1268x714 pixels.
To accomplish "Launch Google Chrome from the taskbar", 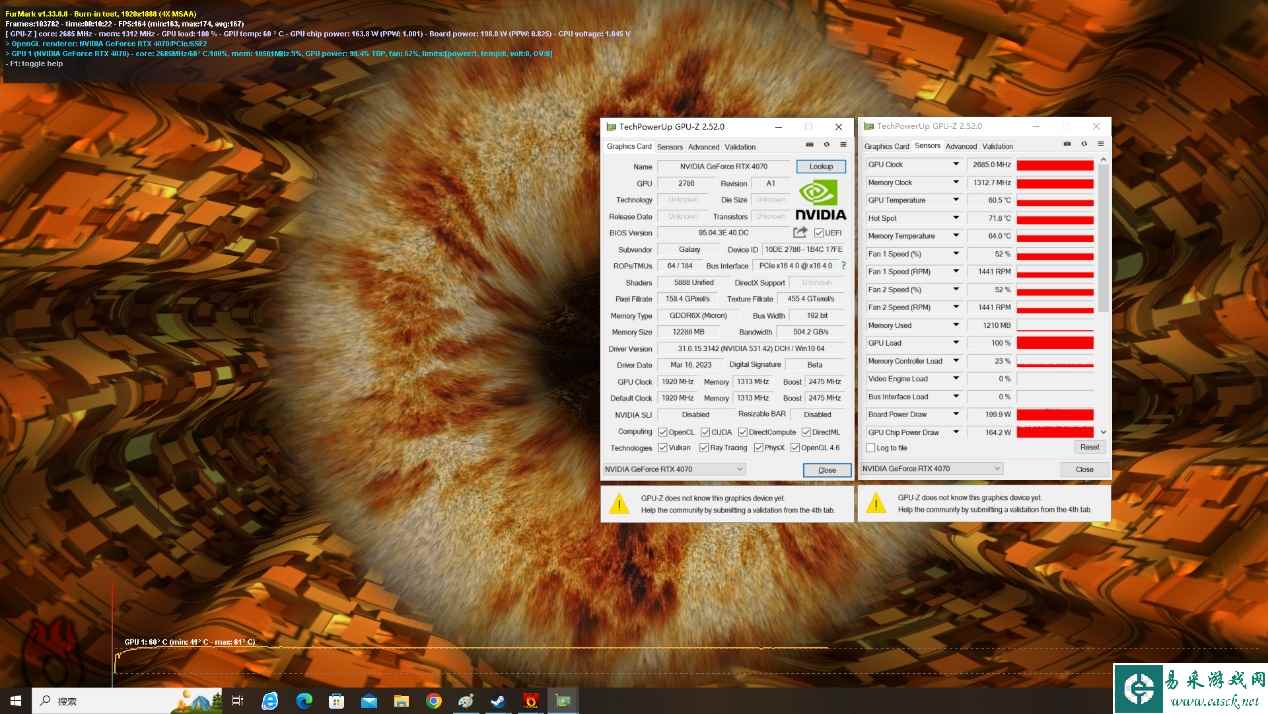I will click(434, 701).
